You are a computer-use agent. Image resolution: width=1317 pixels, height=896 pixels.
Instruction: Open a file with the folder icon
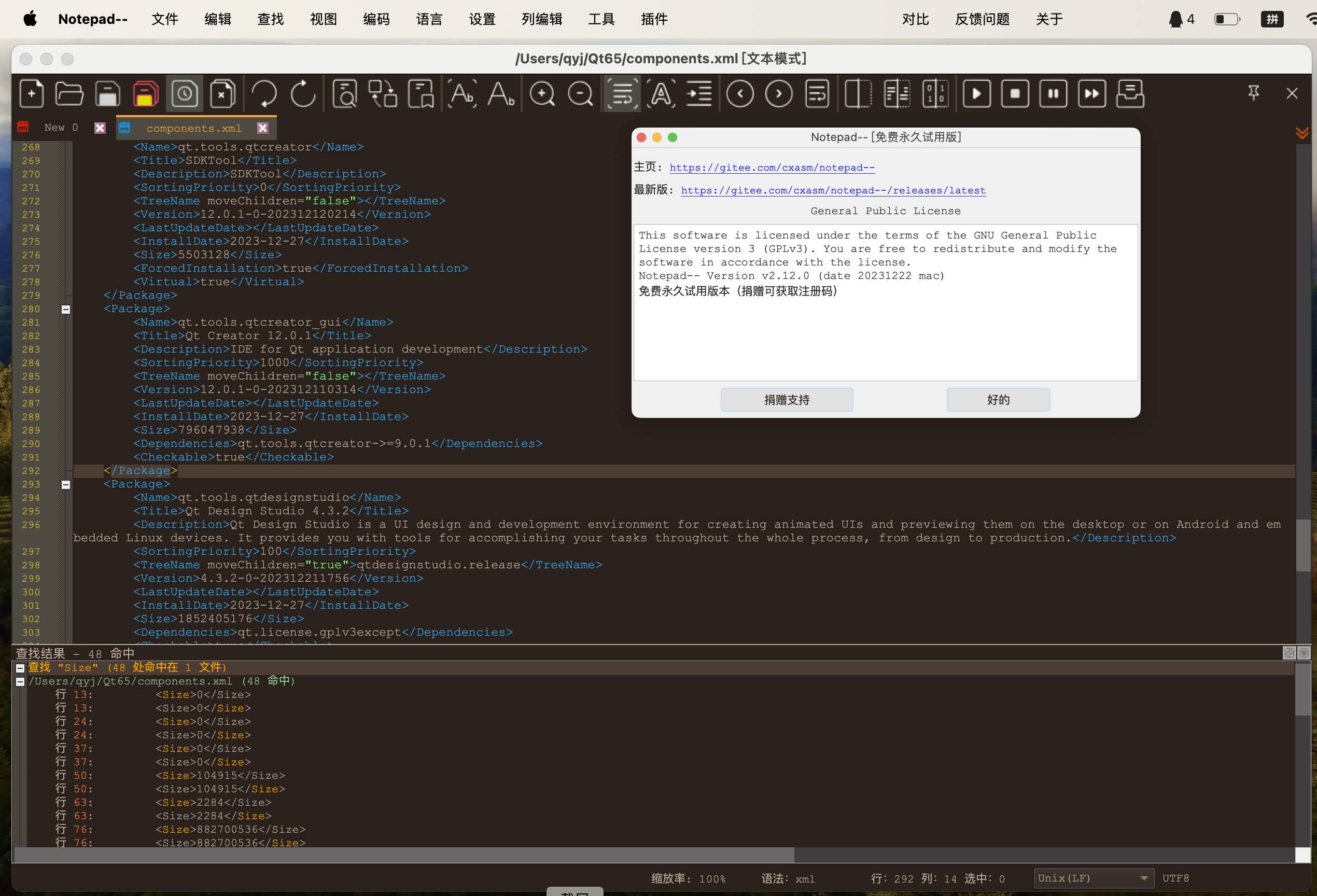point(69,93)
